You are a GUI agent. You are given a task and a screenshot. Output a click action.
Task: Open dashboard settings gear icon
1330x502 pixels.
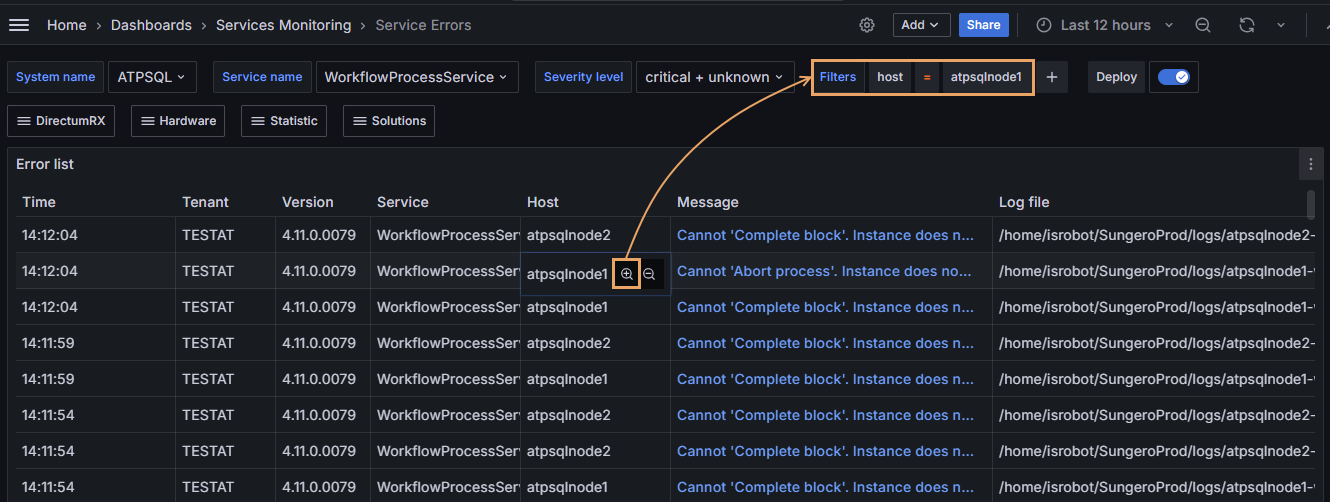point(867,25)
